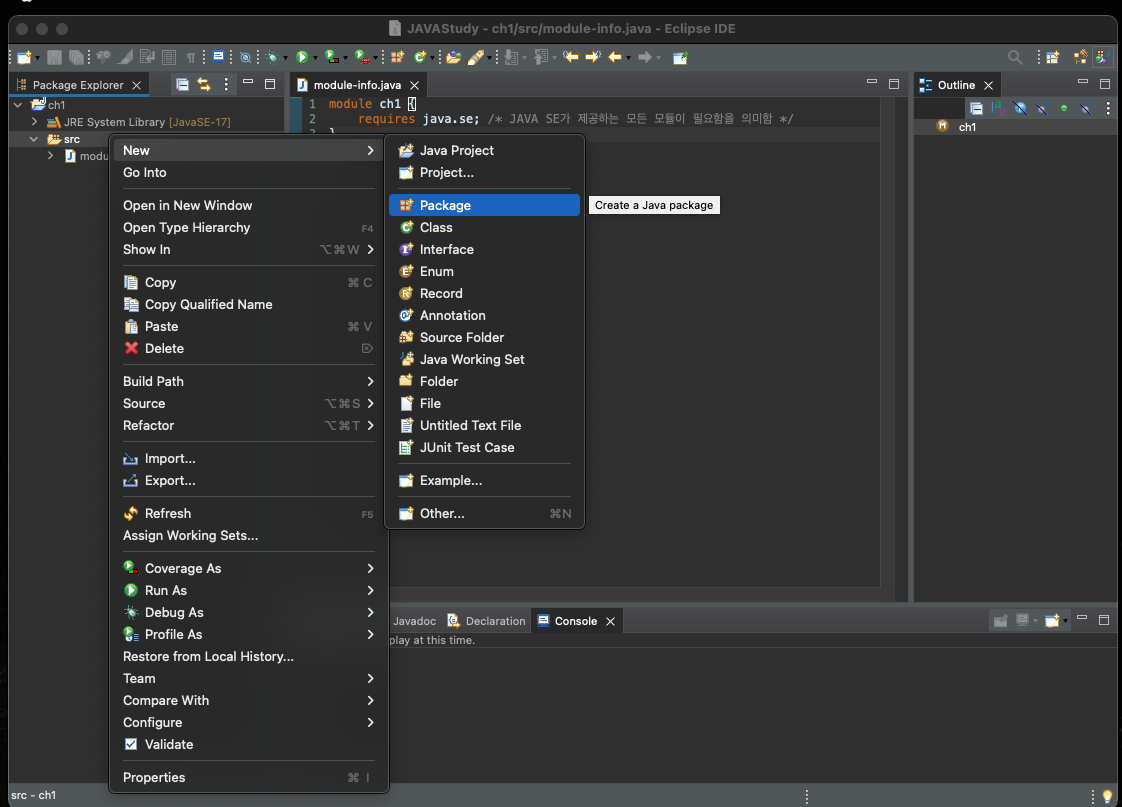Expand the JRE System Library node
The image size is (1122, 807).
[x=34, y=122]
